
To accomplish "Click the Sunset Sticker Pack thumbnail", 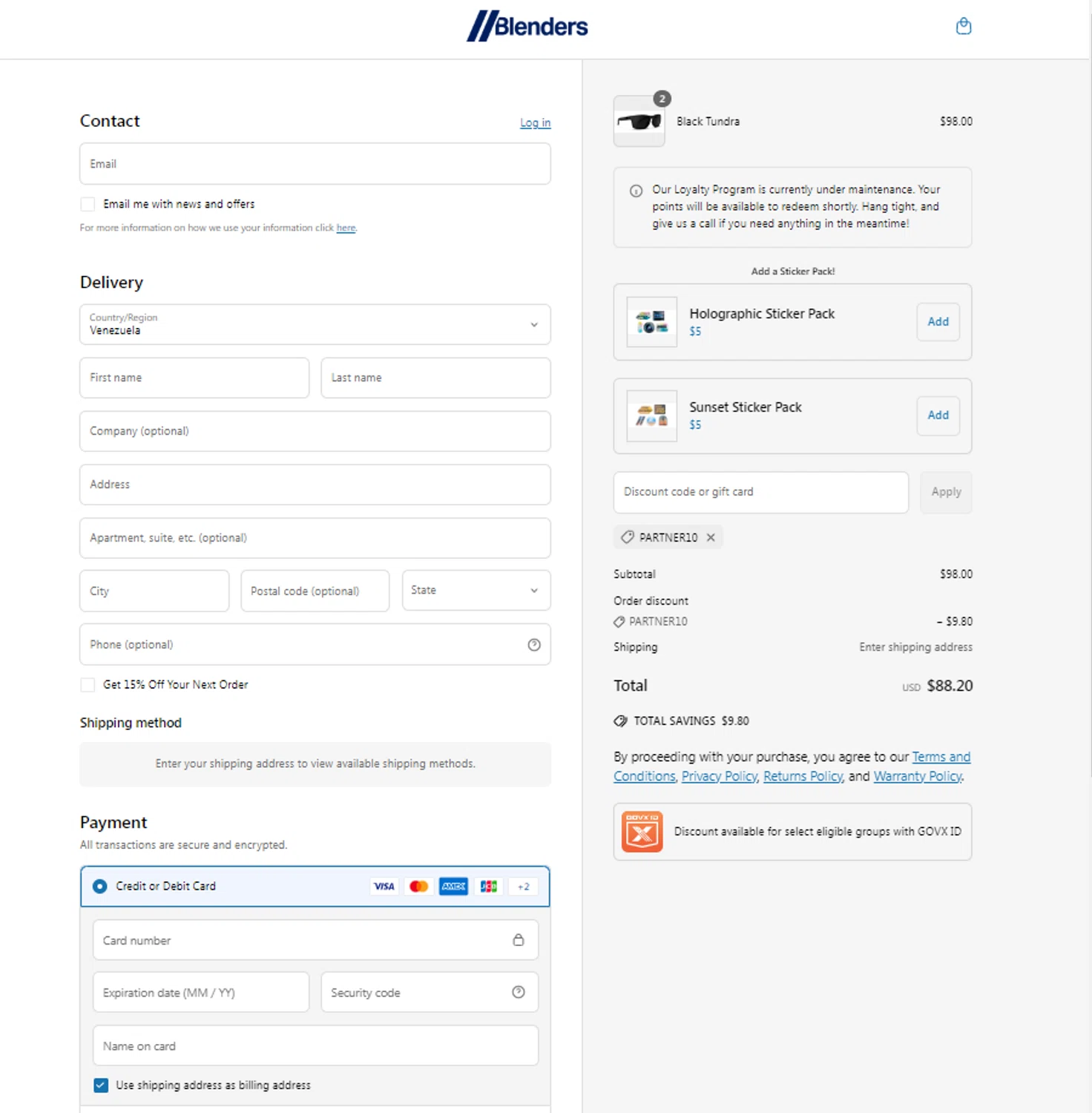I will [652, 416].
